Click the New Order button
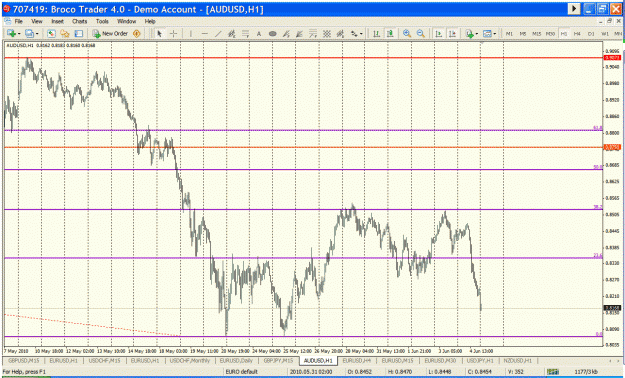This screenshot has height=378, width=625. (x=110, y=34)
